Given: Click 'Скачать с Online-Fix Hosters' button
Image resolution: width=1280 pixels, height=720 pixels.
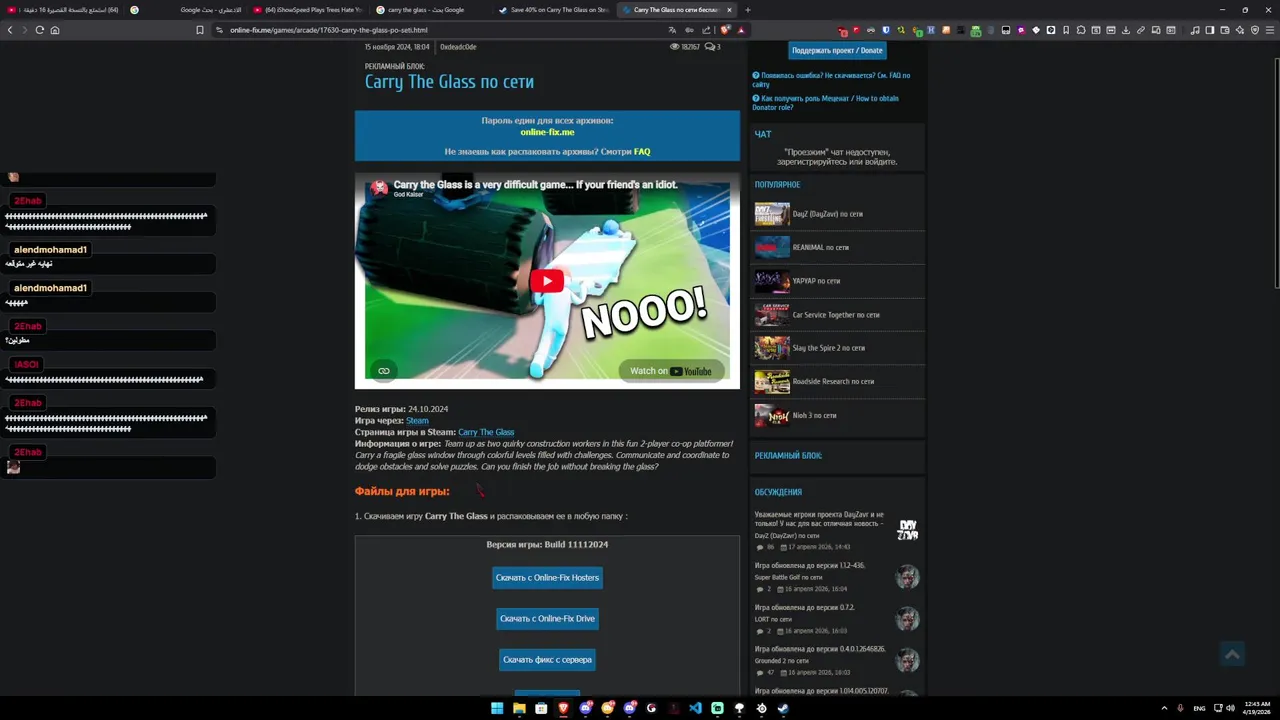Looking at the screenshot, I should [547, 578].
